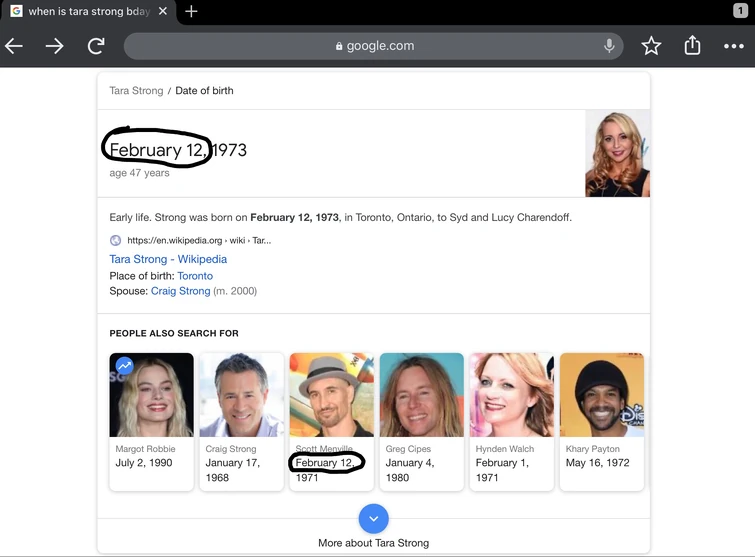
Task: Click the lock icon in address bar
Action: [339, 46]
